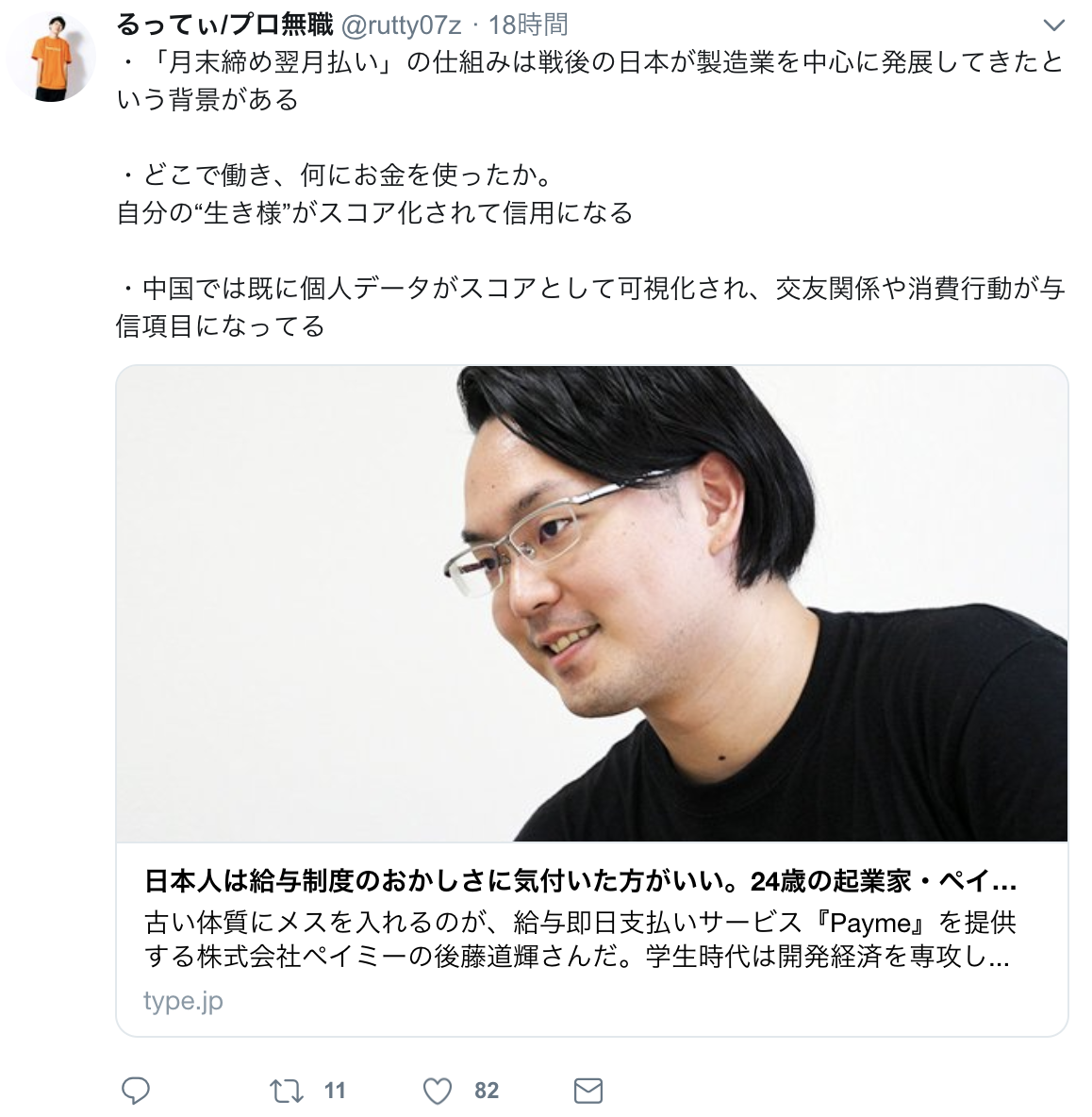
Task: Open the tweet options chevron menu
Action: (x=1052, y=25)
